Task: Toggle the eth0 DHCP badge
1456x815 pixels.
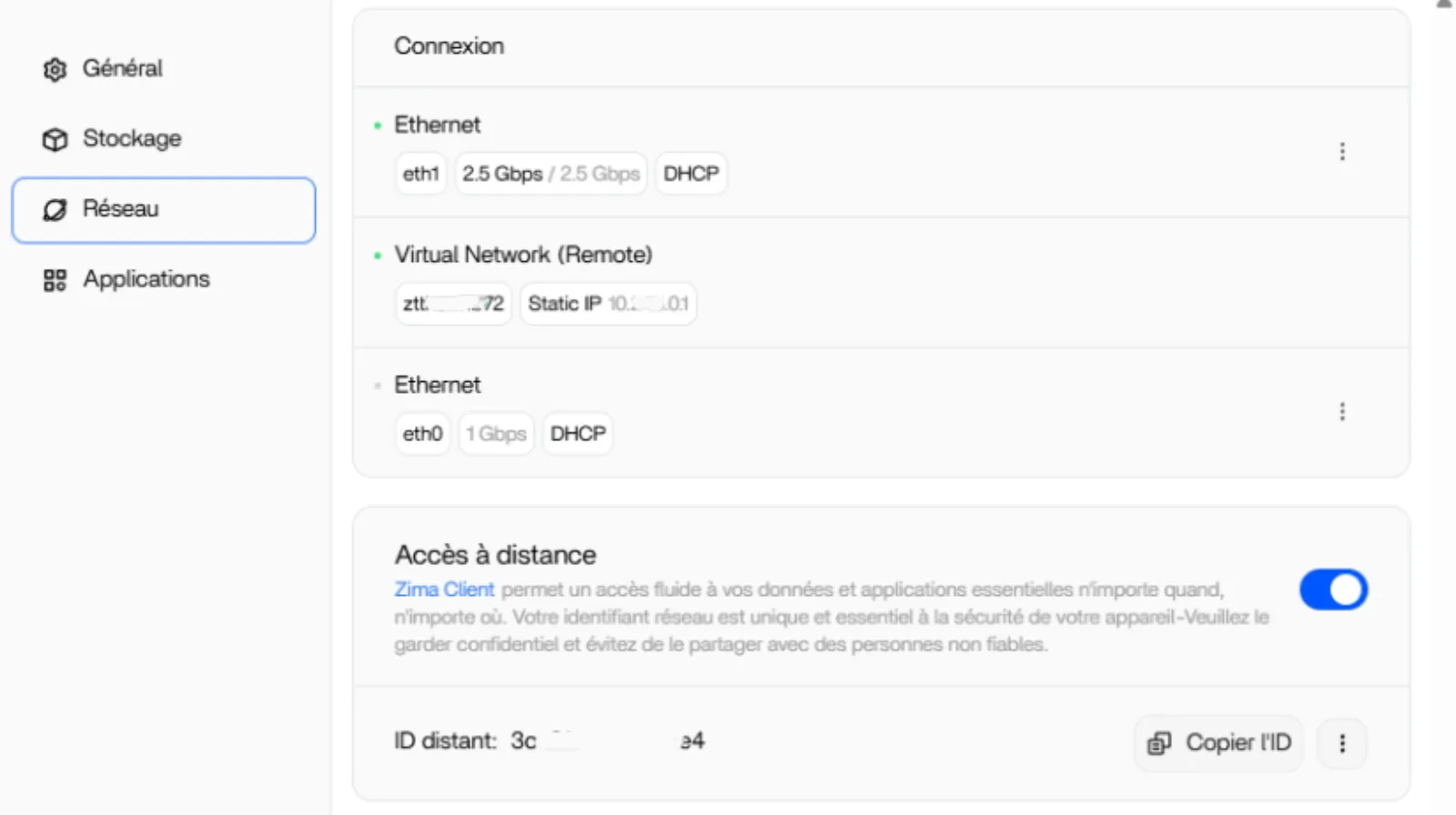Action: point(577,434)
